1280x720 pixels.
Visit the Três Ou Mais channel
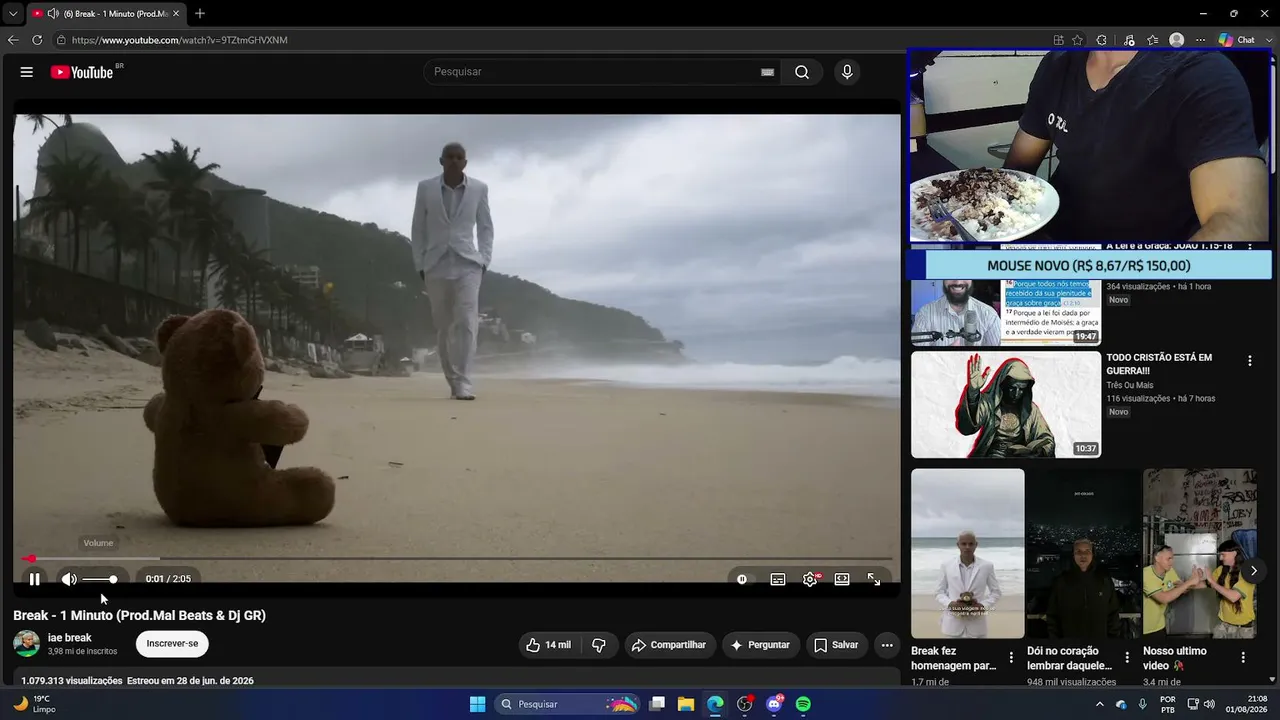(1130, 385)
